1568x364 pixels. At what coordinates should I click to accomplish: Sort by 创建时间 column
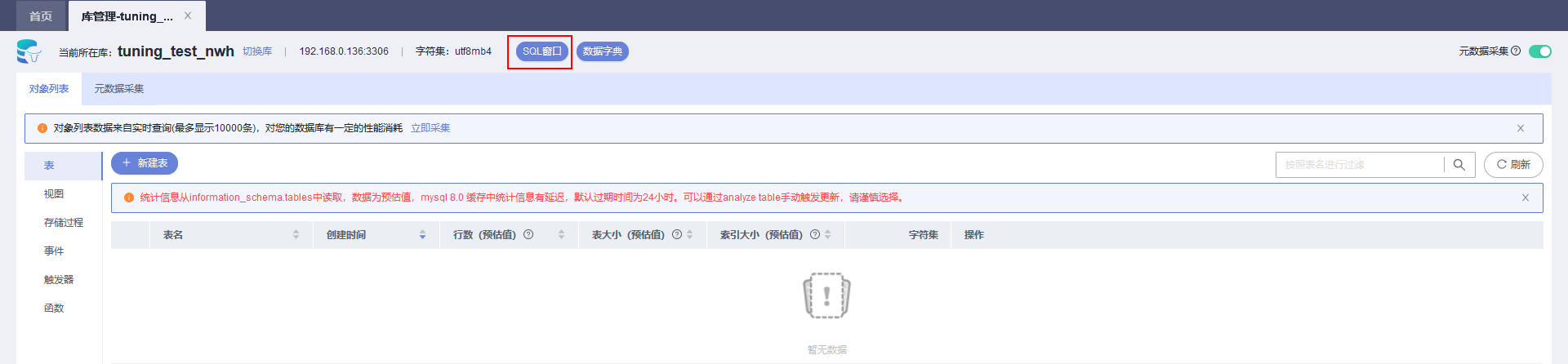tap(422, 235)
